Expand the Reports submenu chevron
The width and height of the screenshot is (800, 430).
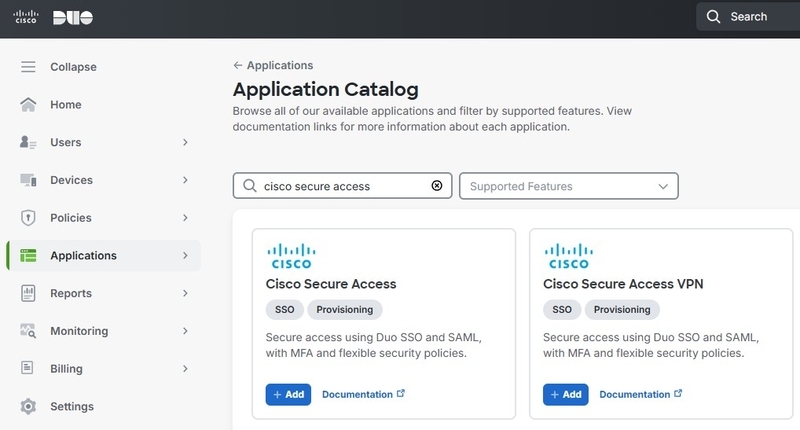point(185,293)
